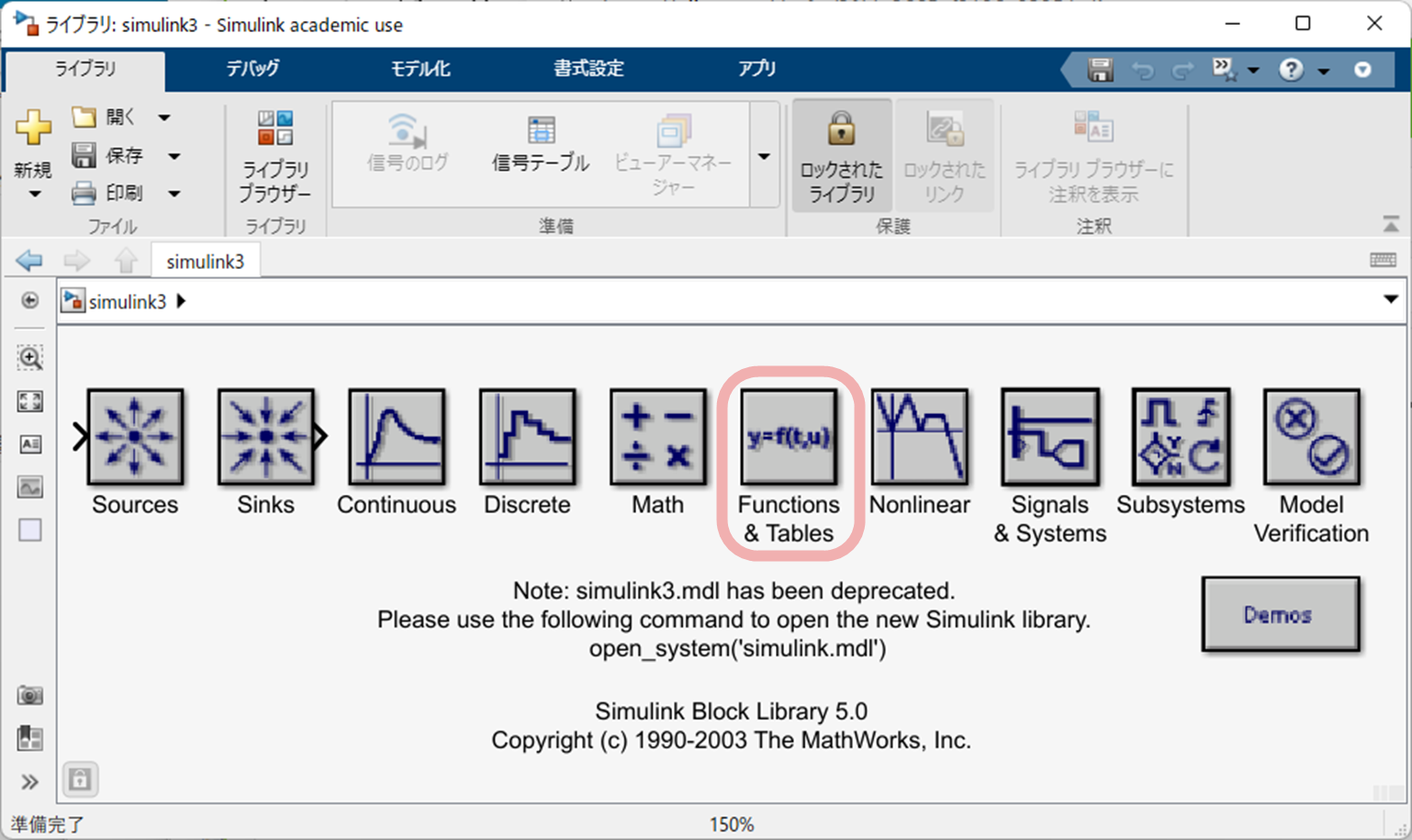Open the Sources block library
Viewport: 1412px width, 840px height.
pos(135,437)
